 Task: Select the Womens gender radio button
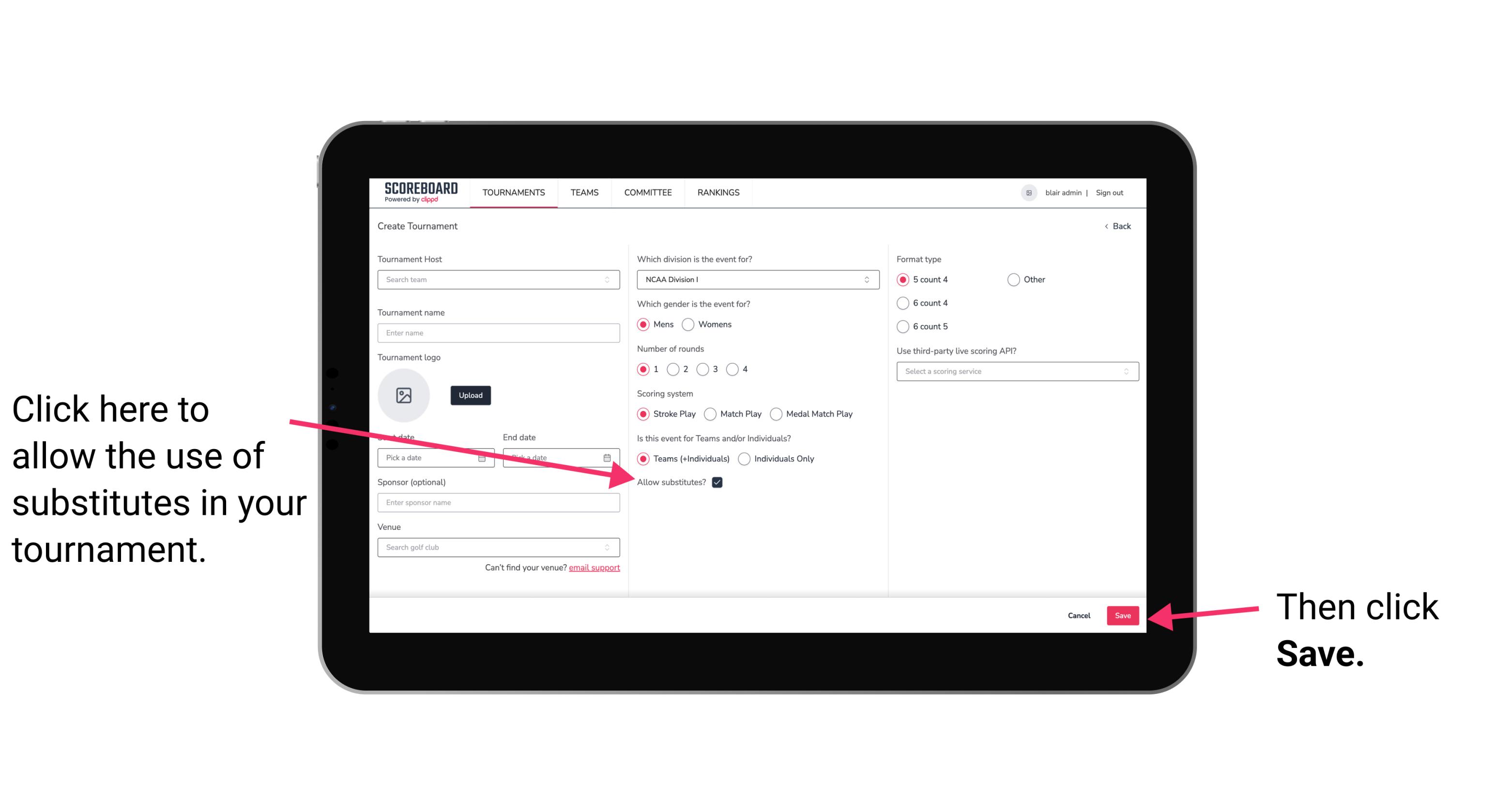pyautogui.click(x=692, y=324)
